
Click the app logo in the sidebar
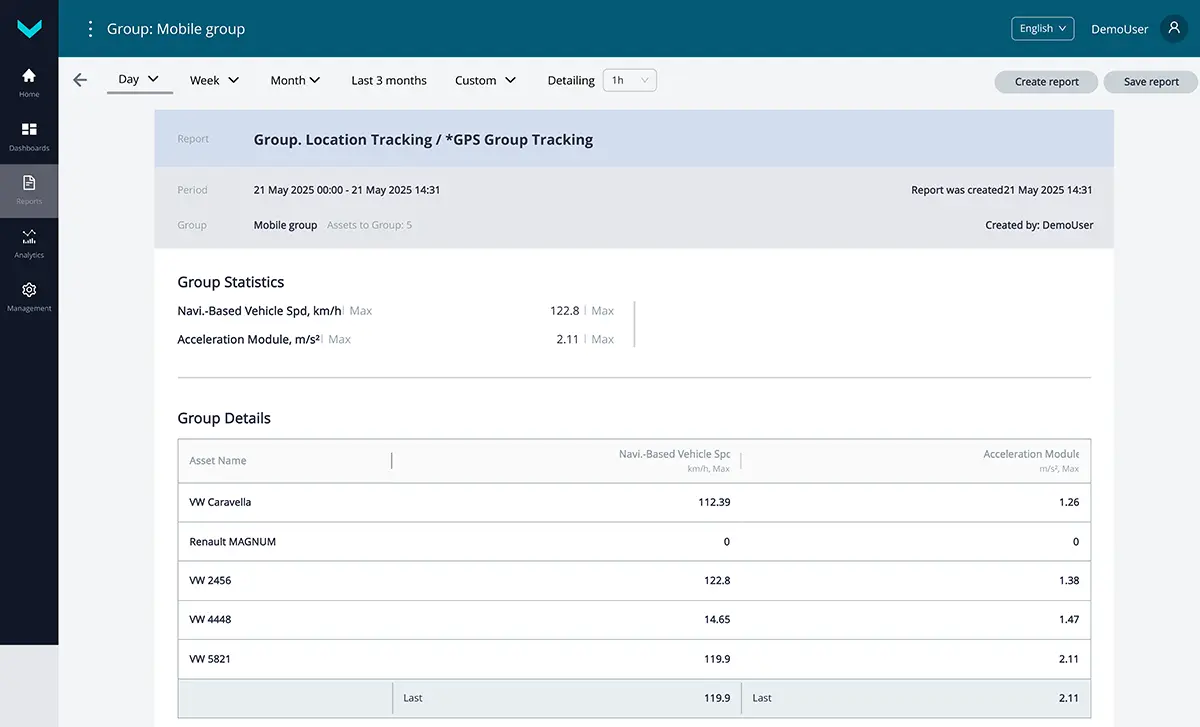coord(29,29)
